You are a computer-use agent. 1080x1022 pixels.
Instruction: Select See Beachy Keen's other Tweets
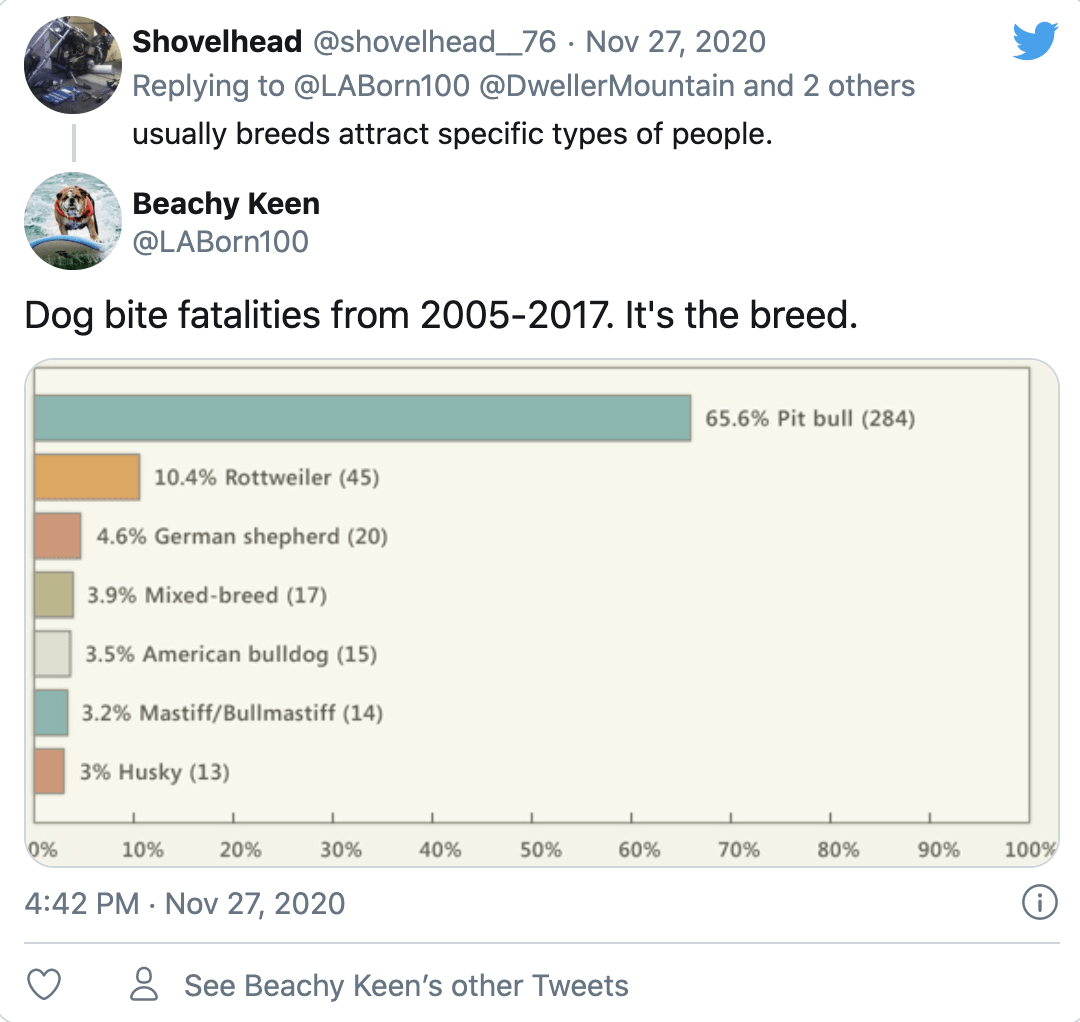coord(406,986)
